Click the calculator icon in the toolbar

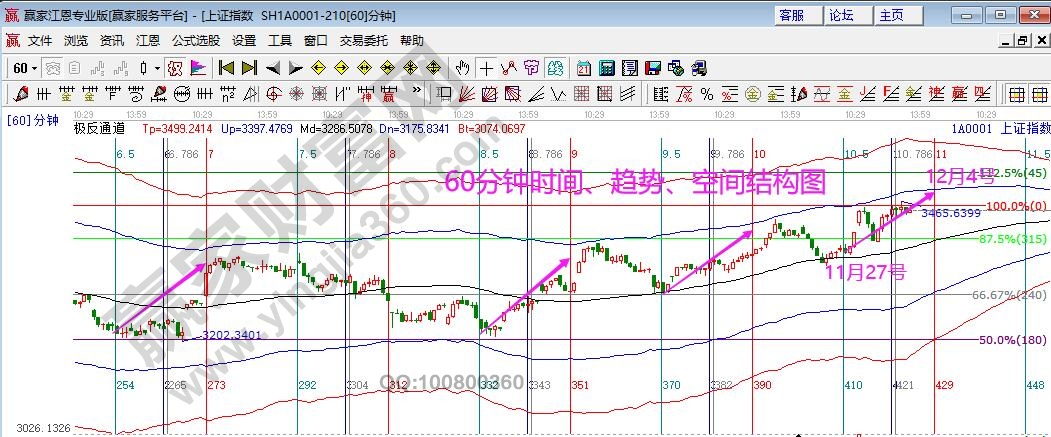[607, 68]
